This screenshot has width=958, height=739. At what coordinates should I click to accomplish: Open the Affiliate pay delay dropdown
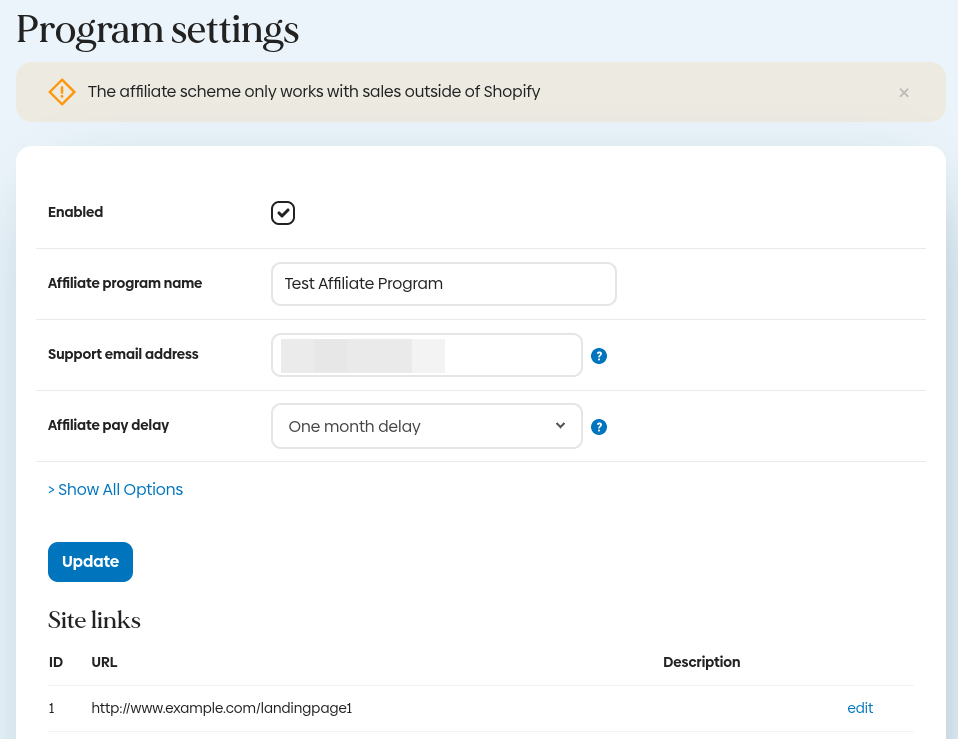(x=426, y=426)
